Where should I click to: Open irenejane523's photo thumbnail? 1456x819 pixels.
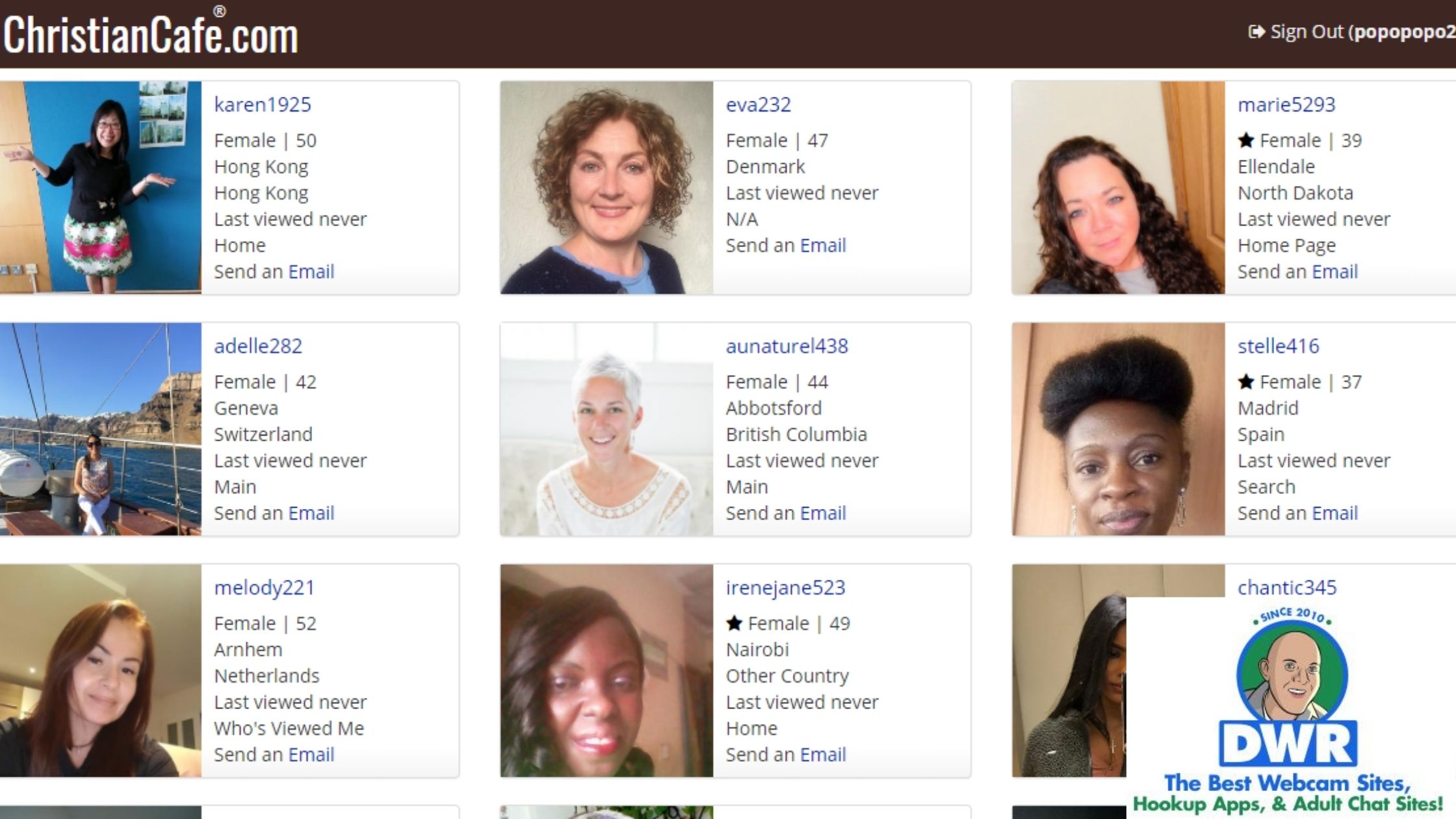(606, 671)
